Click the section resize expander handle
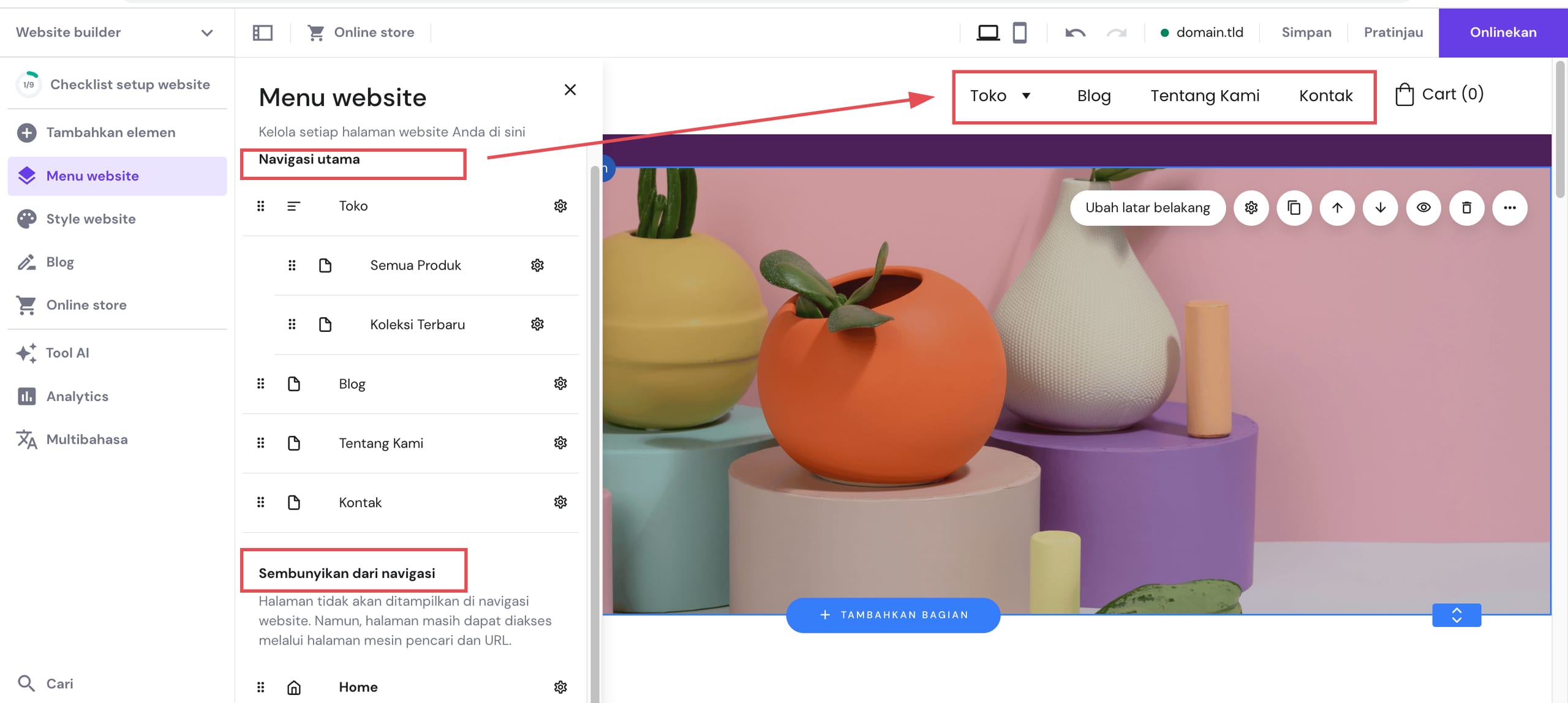Viewport: 1568px width, 703px height. (x=1456, y=615)
